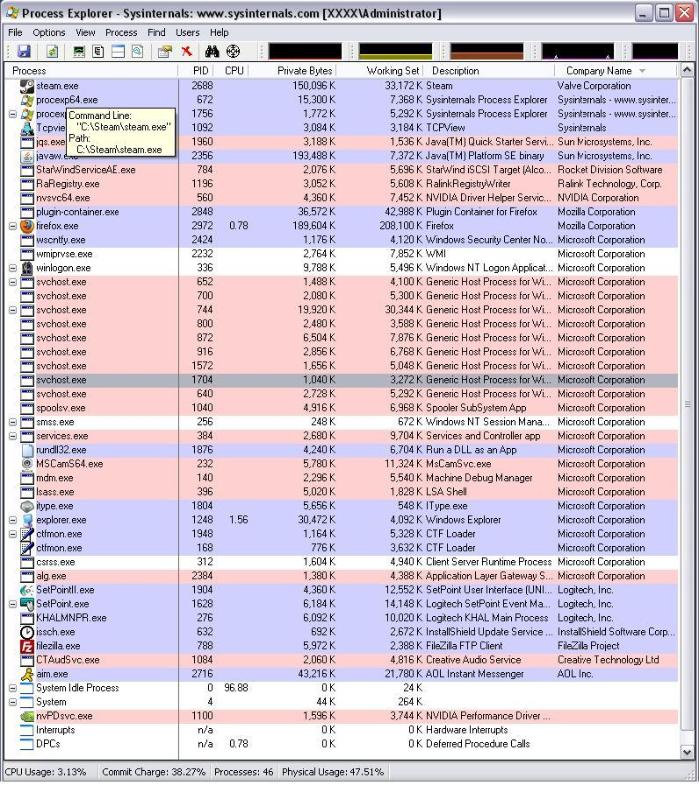Sort by the Company Name column header
The height and width of the screenshot is (792, 699).
click(x=616, y=71)
